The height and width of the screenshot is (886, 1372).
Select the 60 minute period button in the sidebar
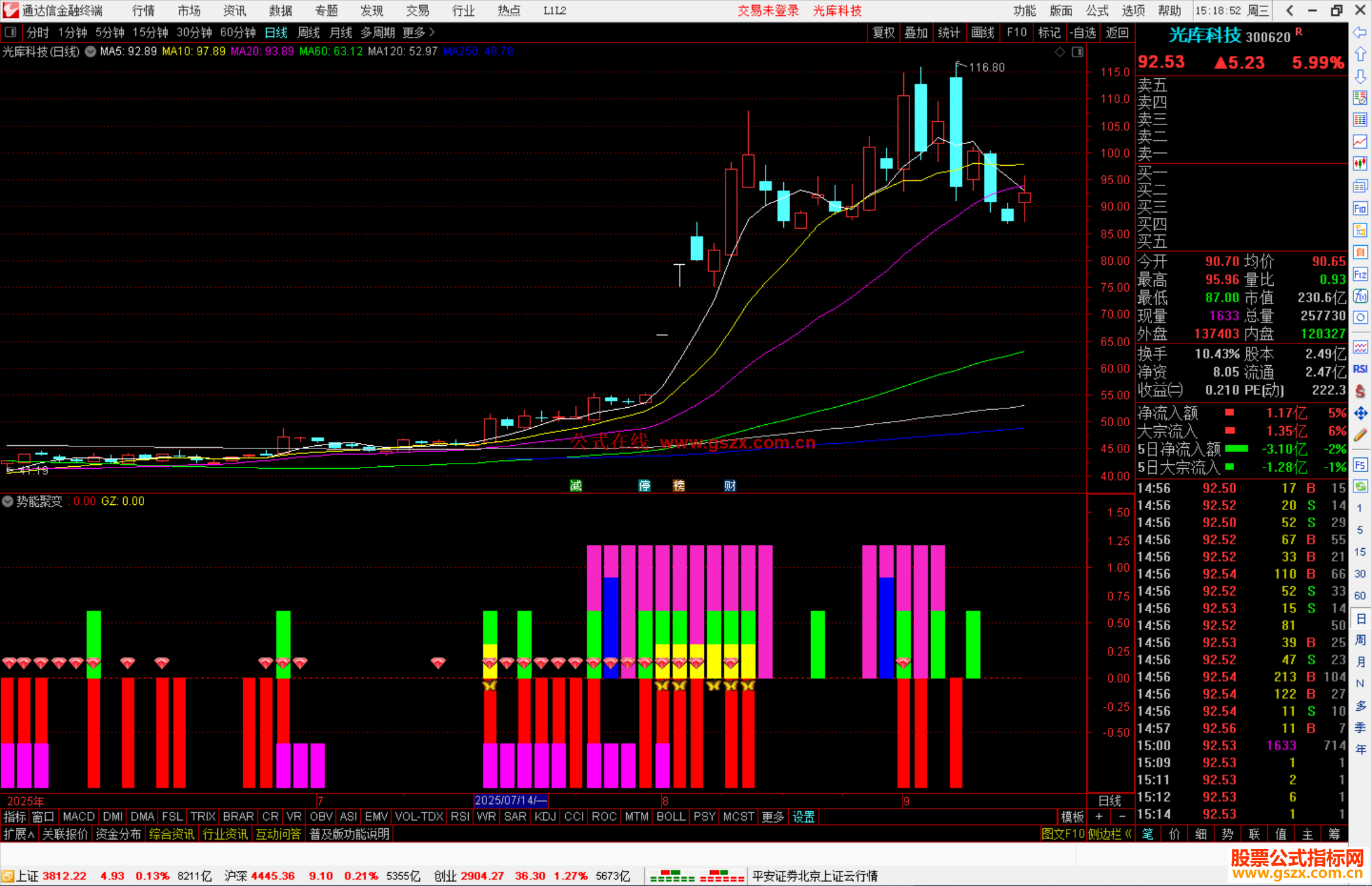point(1360,596)
